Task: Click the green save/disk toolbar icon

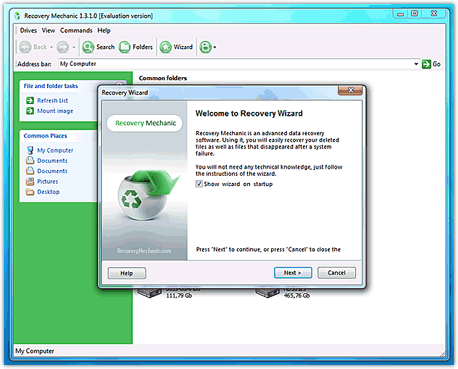Action: pos(206,47)
